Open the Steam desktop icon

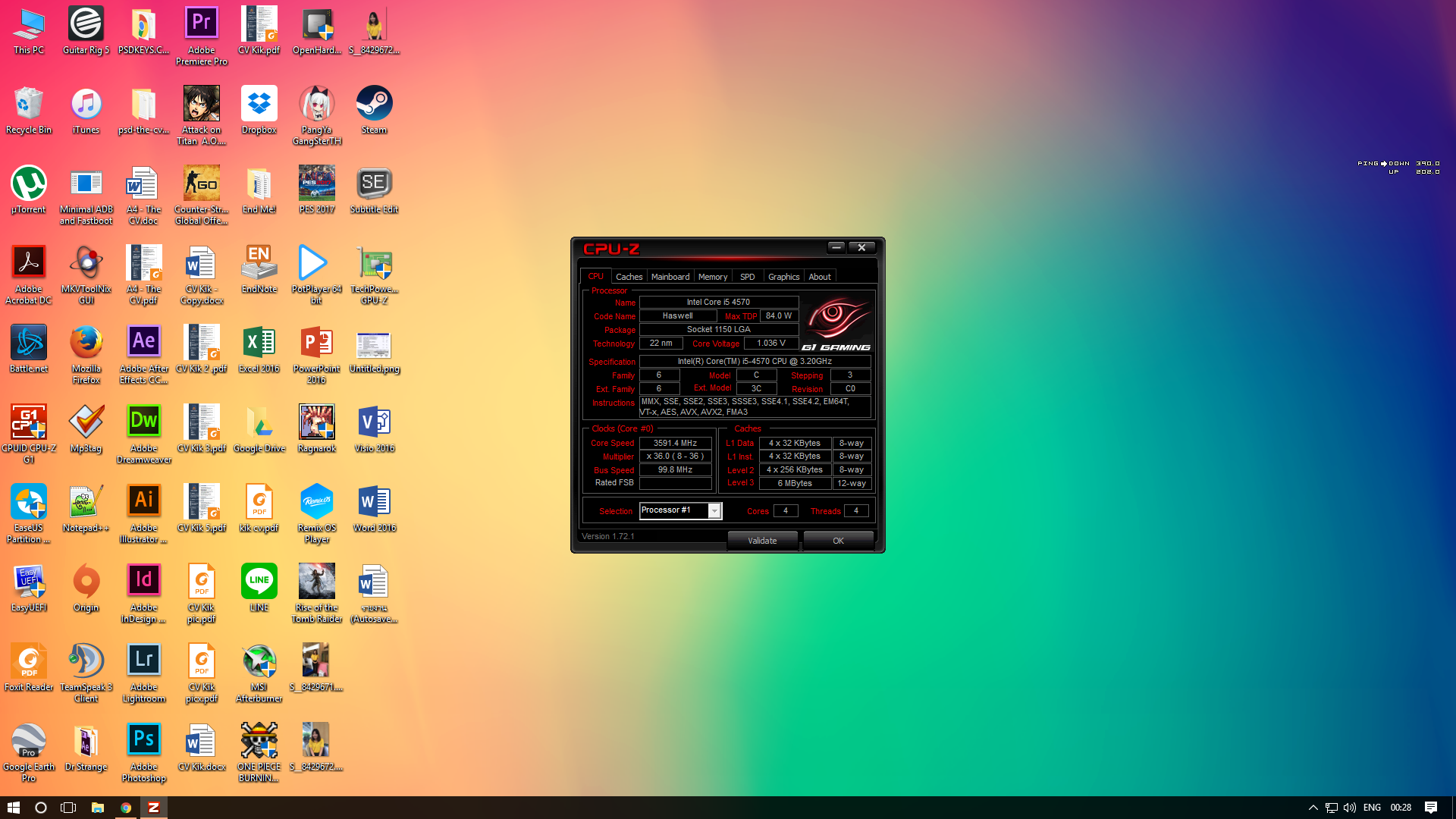click(x=374, y=104)
